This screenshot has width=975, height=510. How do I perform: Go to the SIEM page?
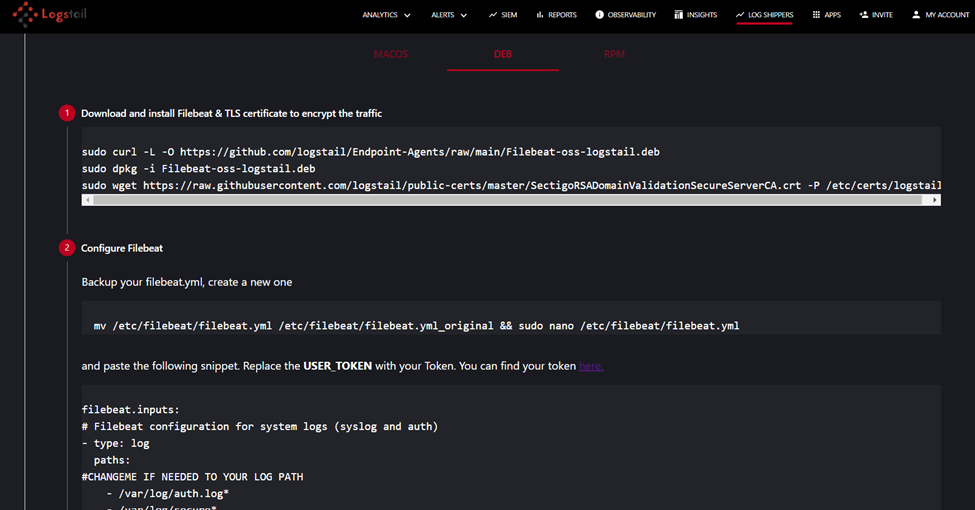pyautogui.click(x=503, y=15)
